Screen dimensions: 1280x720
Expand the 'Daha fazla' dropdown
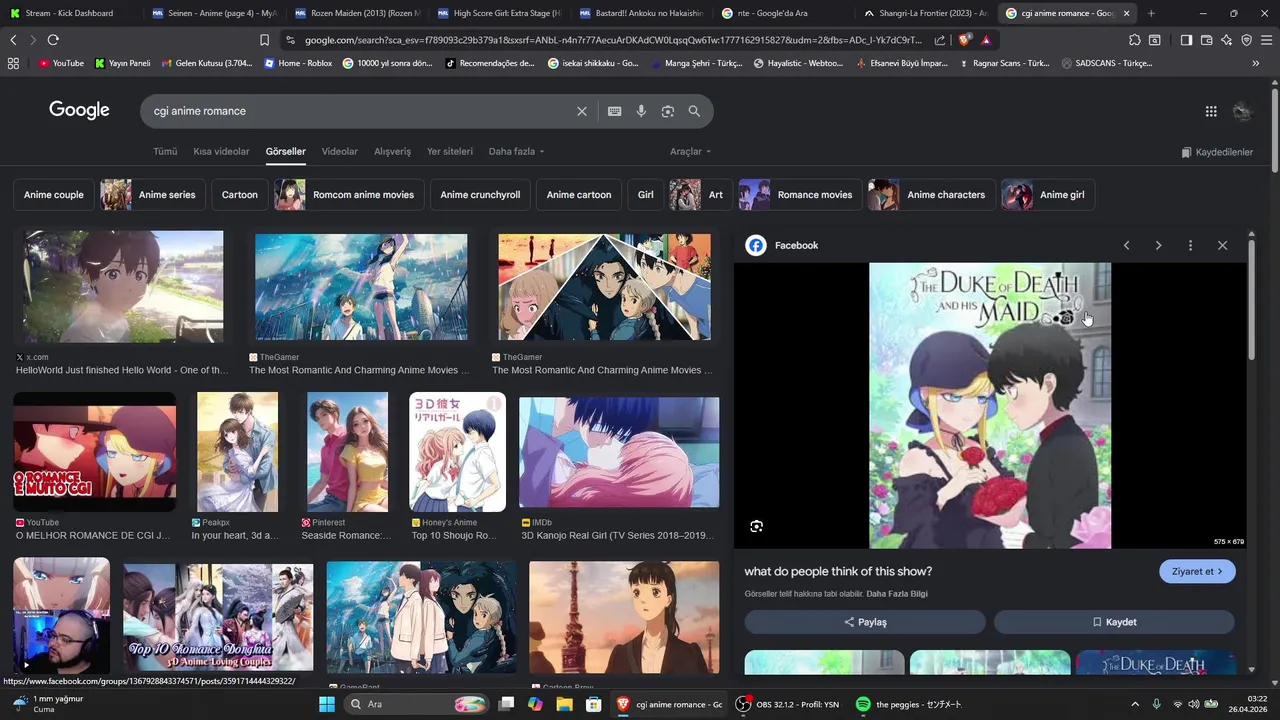(516, 152)
